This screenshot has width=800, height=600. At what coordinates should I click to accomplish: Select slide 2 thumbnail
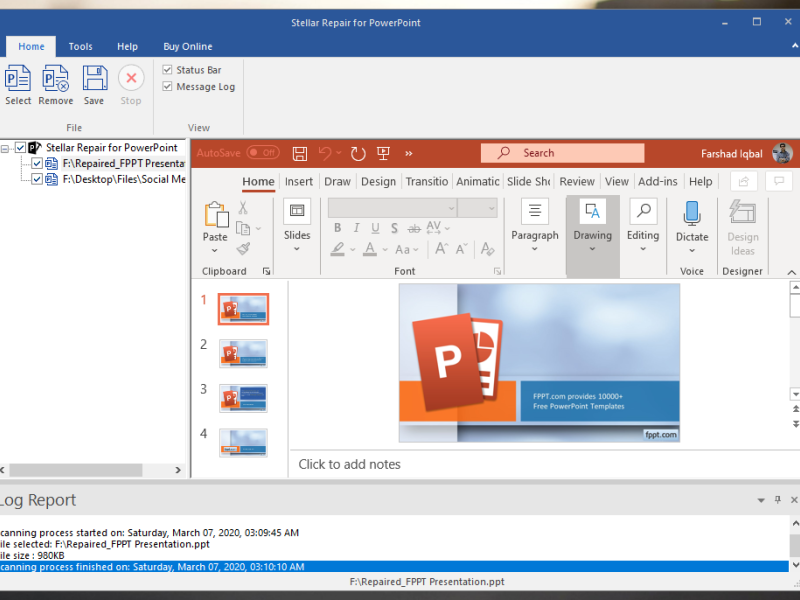pos(243,353)
